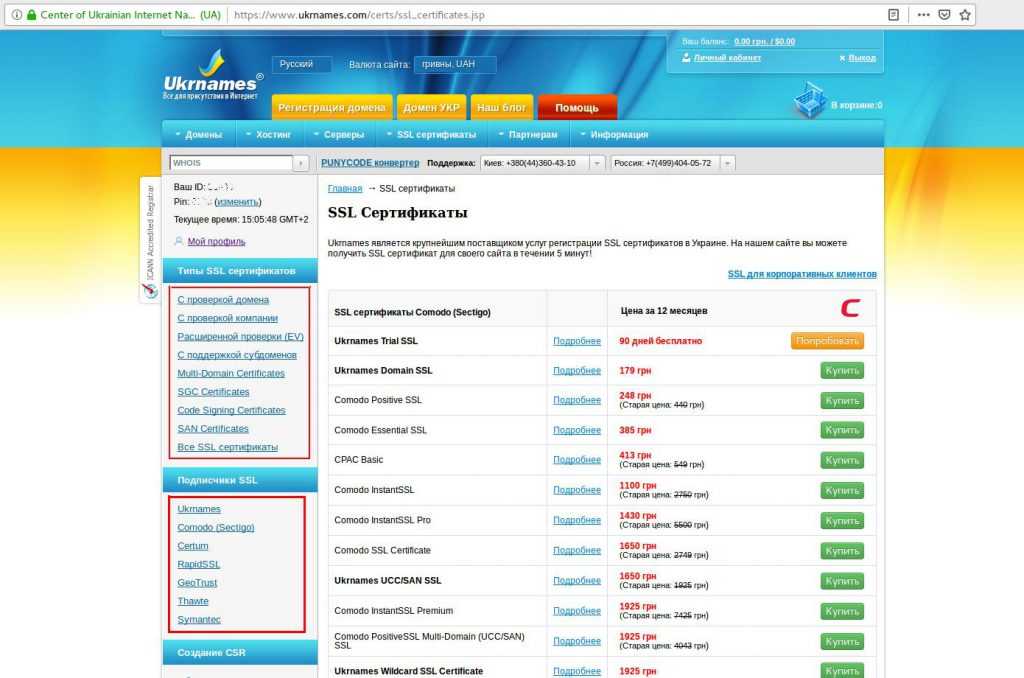Expand the Kiev support phone dropdown
The width and height of the screenshot is (1024, 678).
[x=596, y=163]
